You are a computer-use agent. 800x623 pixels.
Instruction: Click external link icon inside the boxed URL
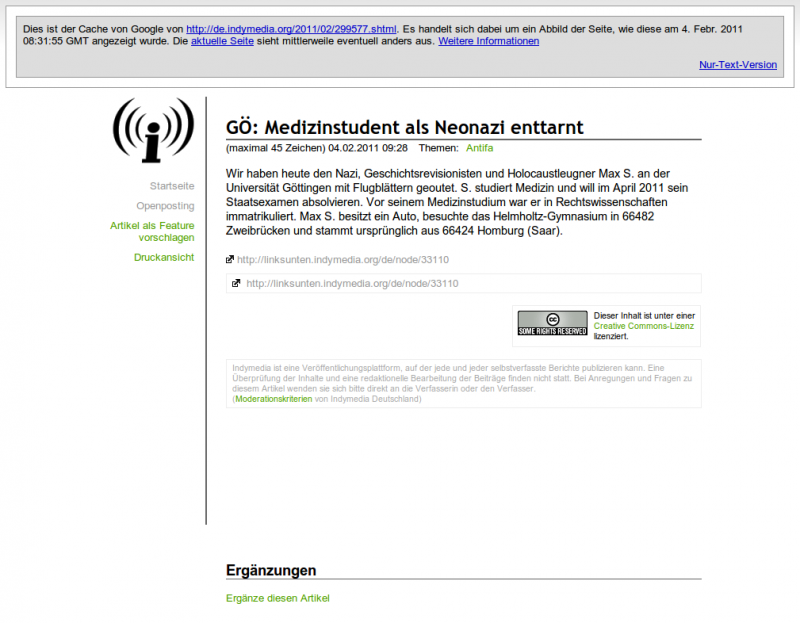click(237, 284)
